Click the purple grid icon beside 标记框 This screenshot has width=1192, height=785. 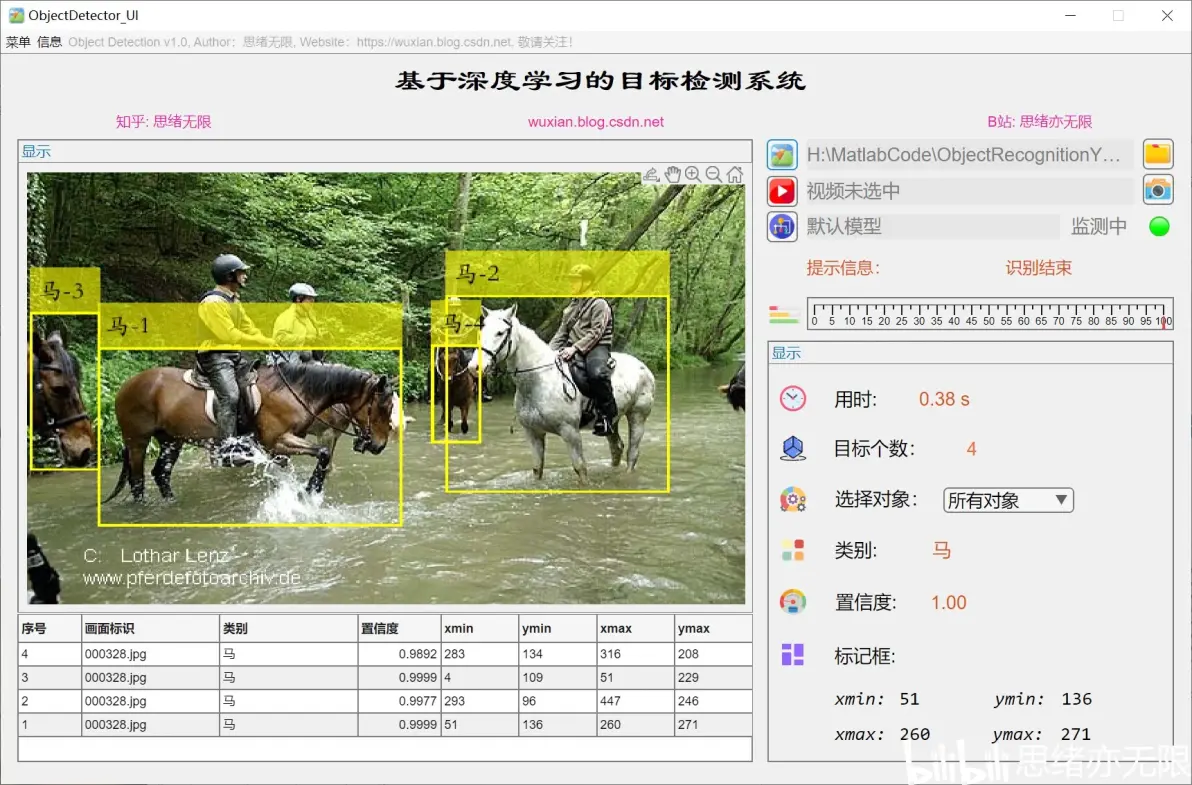[x=792, y=654]
